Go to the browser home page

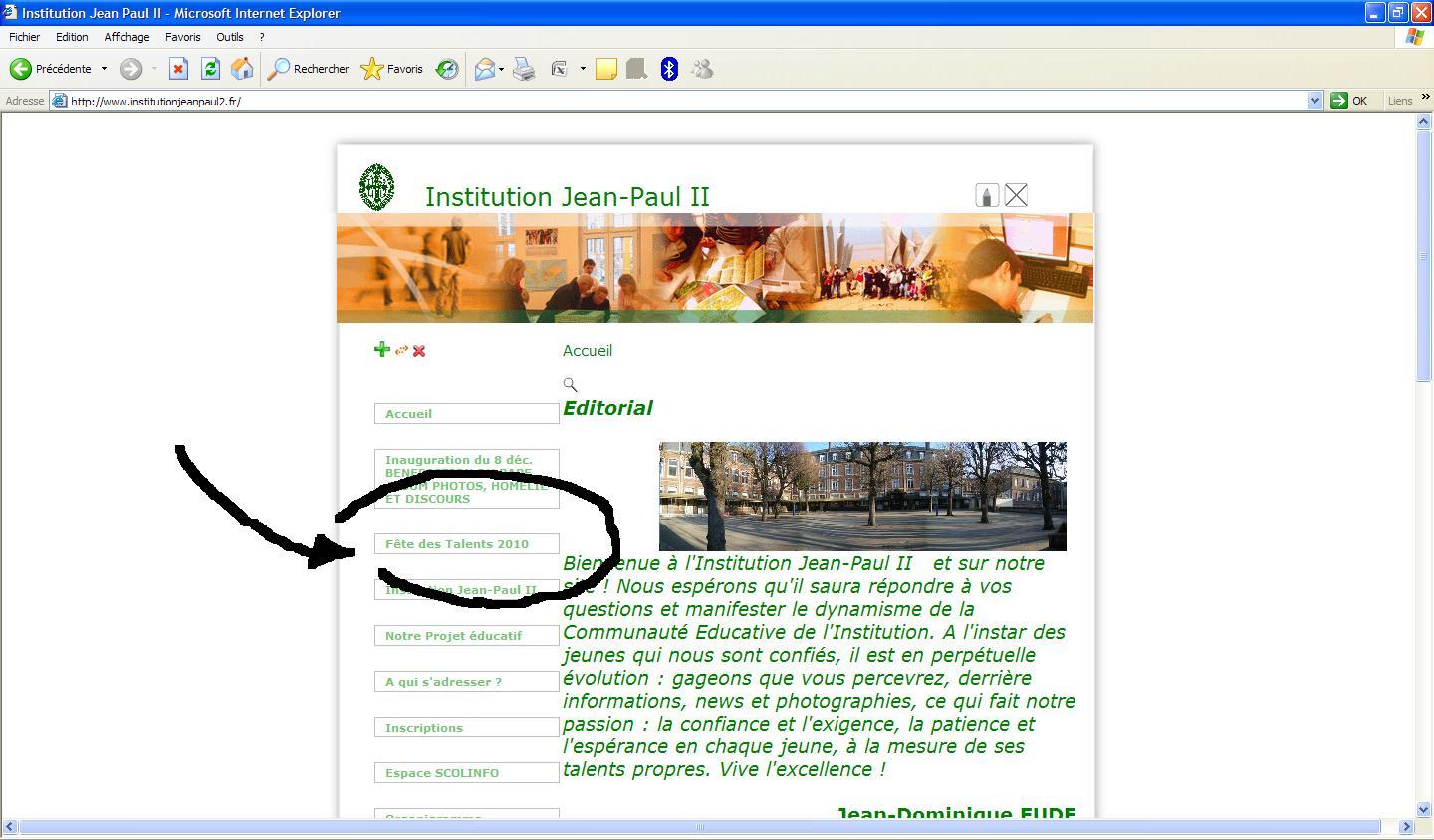tap(241, 69)
